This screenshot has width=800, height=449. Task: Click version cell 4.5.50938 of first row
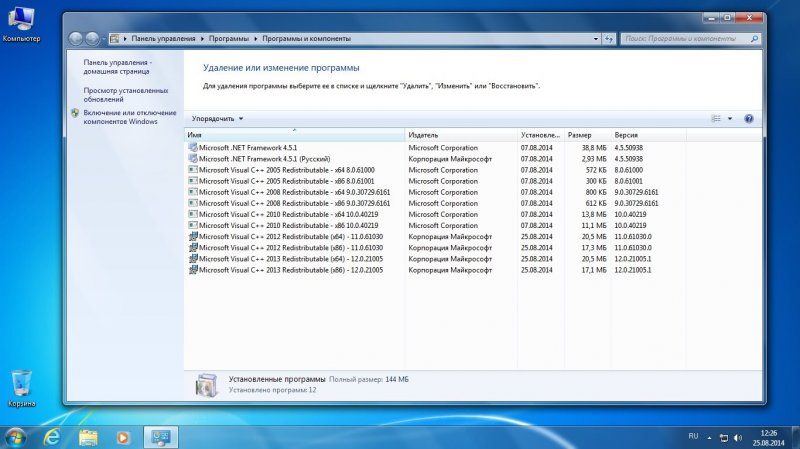[629, 148]
